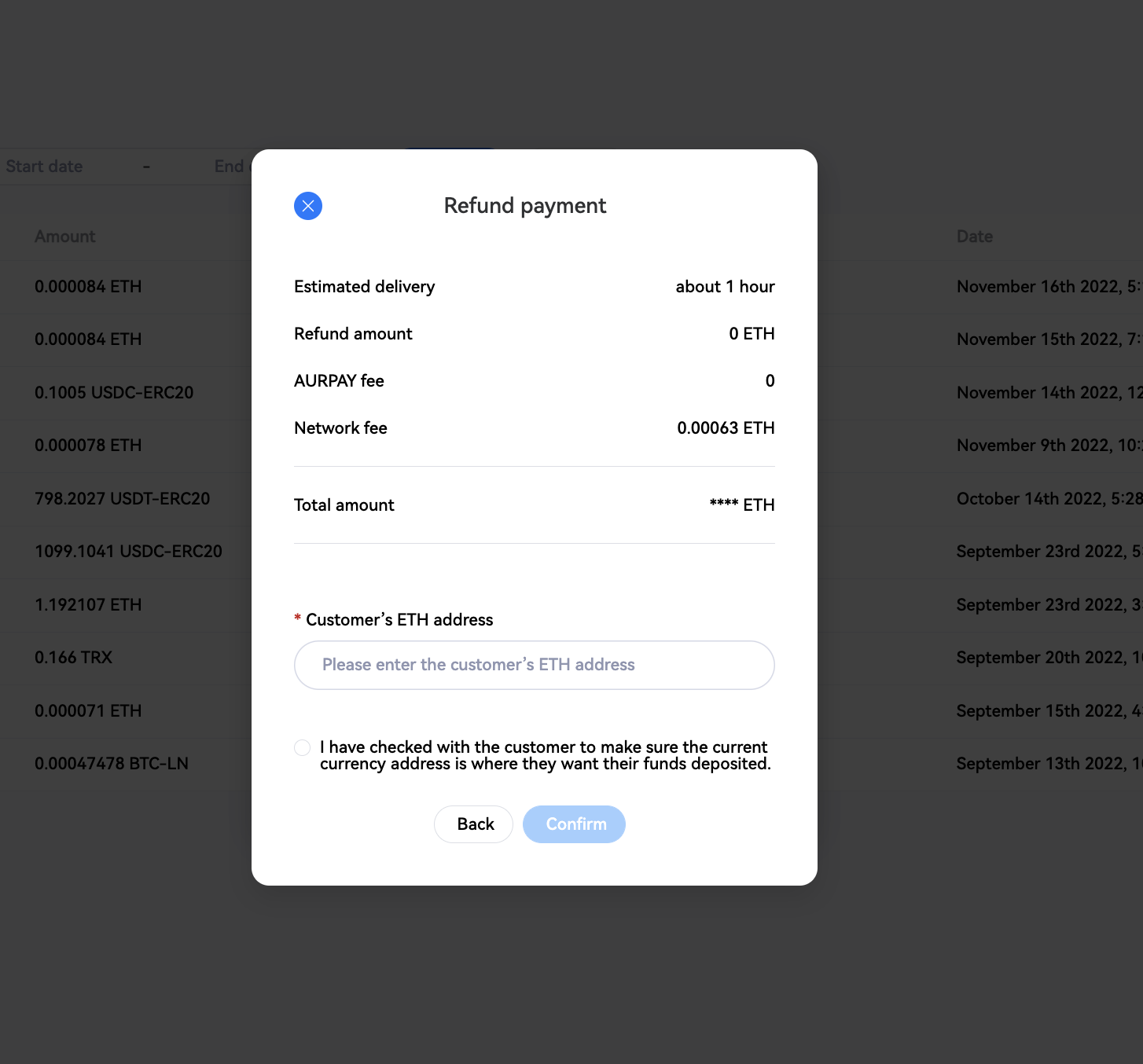This screenshot has width=1143, height=1064.
Task: Click the Date column header
Action: [x=975, y=237]
